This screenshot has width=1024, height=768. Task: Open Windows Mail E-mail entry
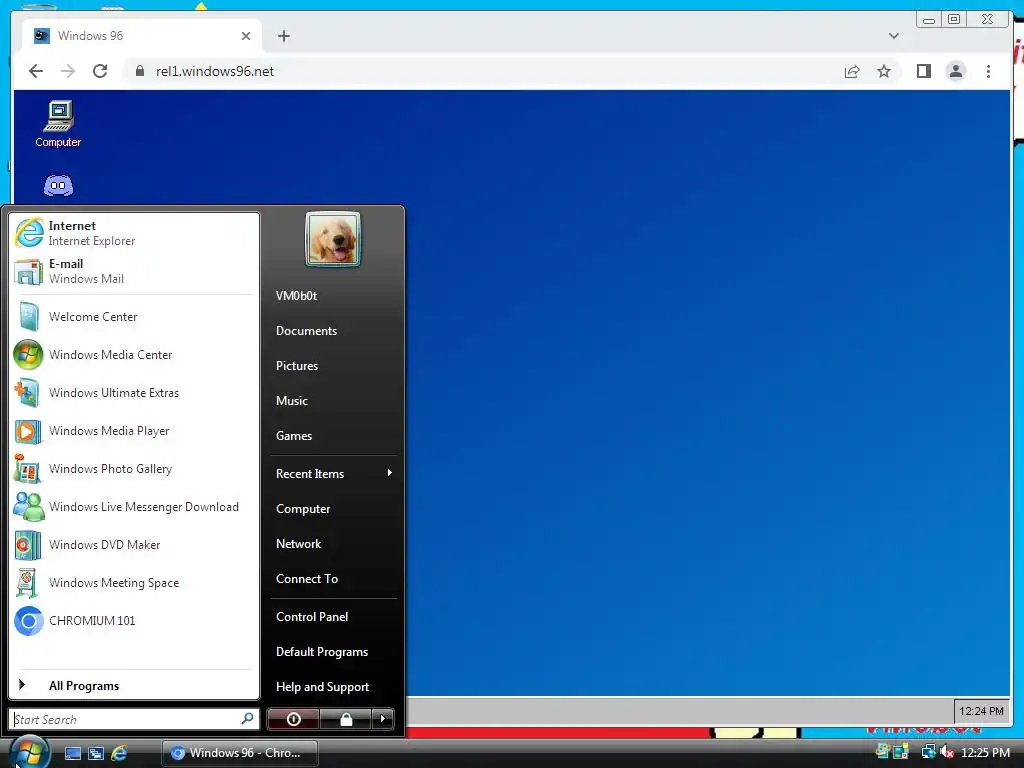[x=134, y=271]
